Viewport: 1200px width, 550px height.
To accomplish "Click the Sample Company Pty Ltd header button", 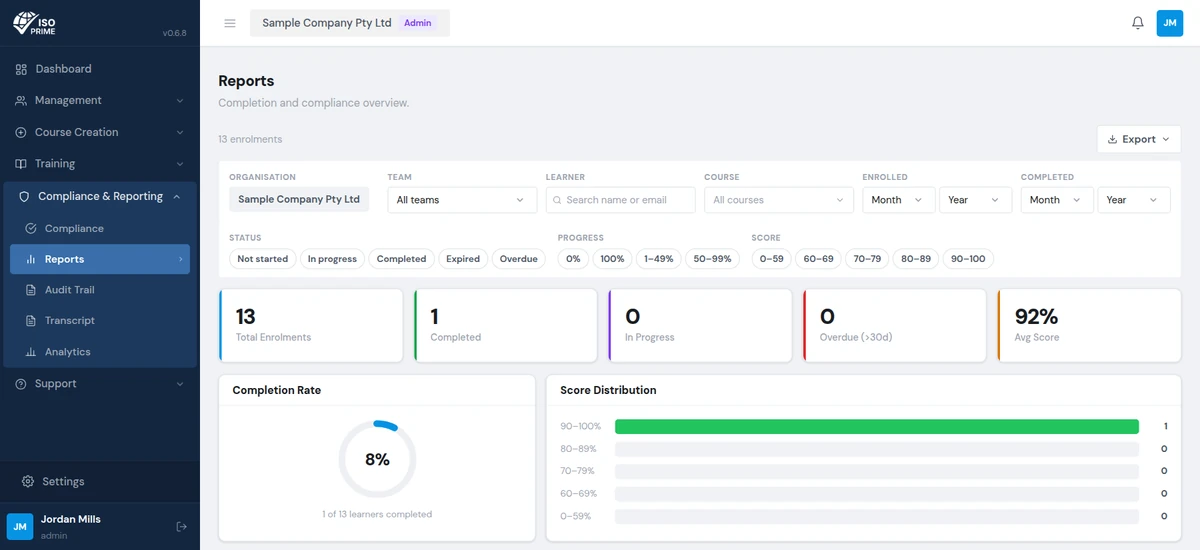I will coord(350,23).
